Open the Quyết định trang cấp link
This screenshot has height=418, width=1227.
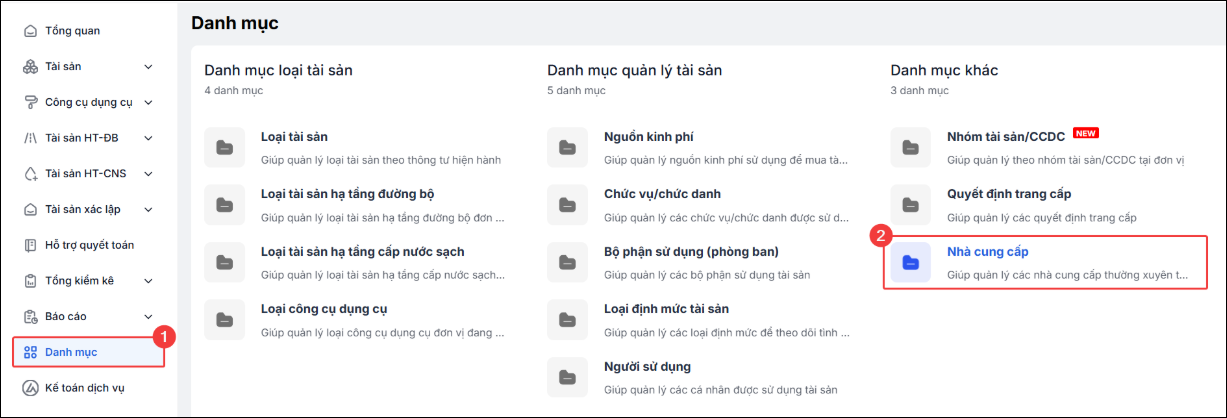click(x=1009, y=194)
